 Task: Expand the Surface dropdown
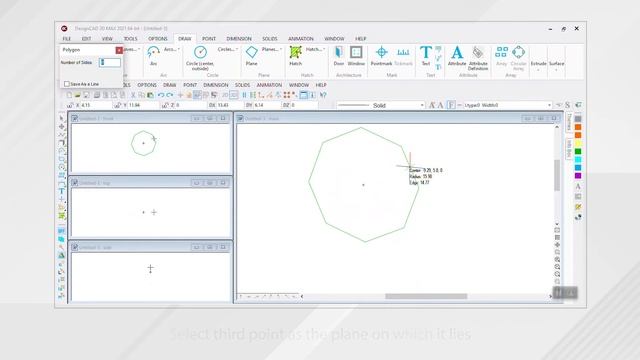coord(556,65)
